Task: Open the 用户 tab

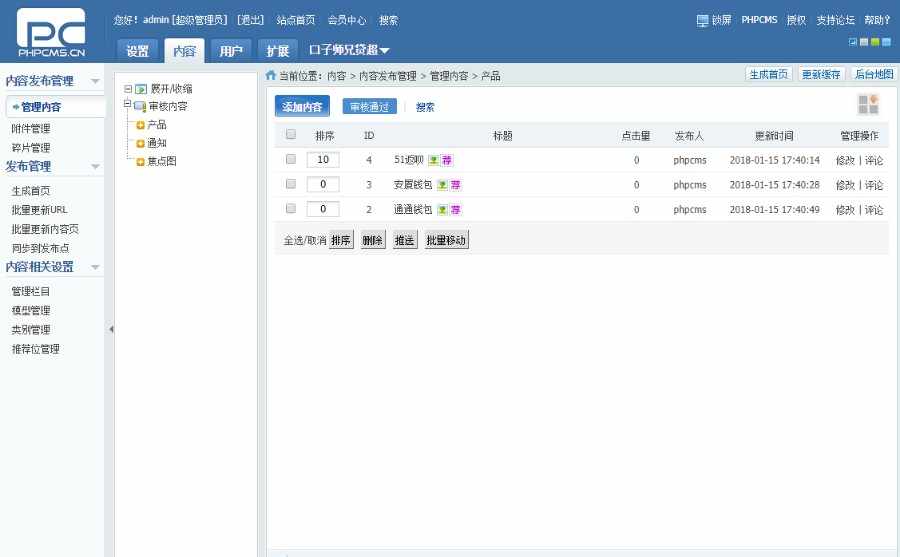Action: (231, 51)
